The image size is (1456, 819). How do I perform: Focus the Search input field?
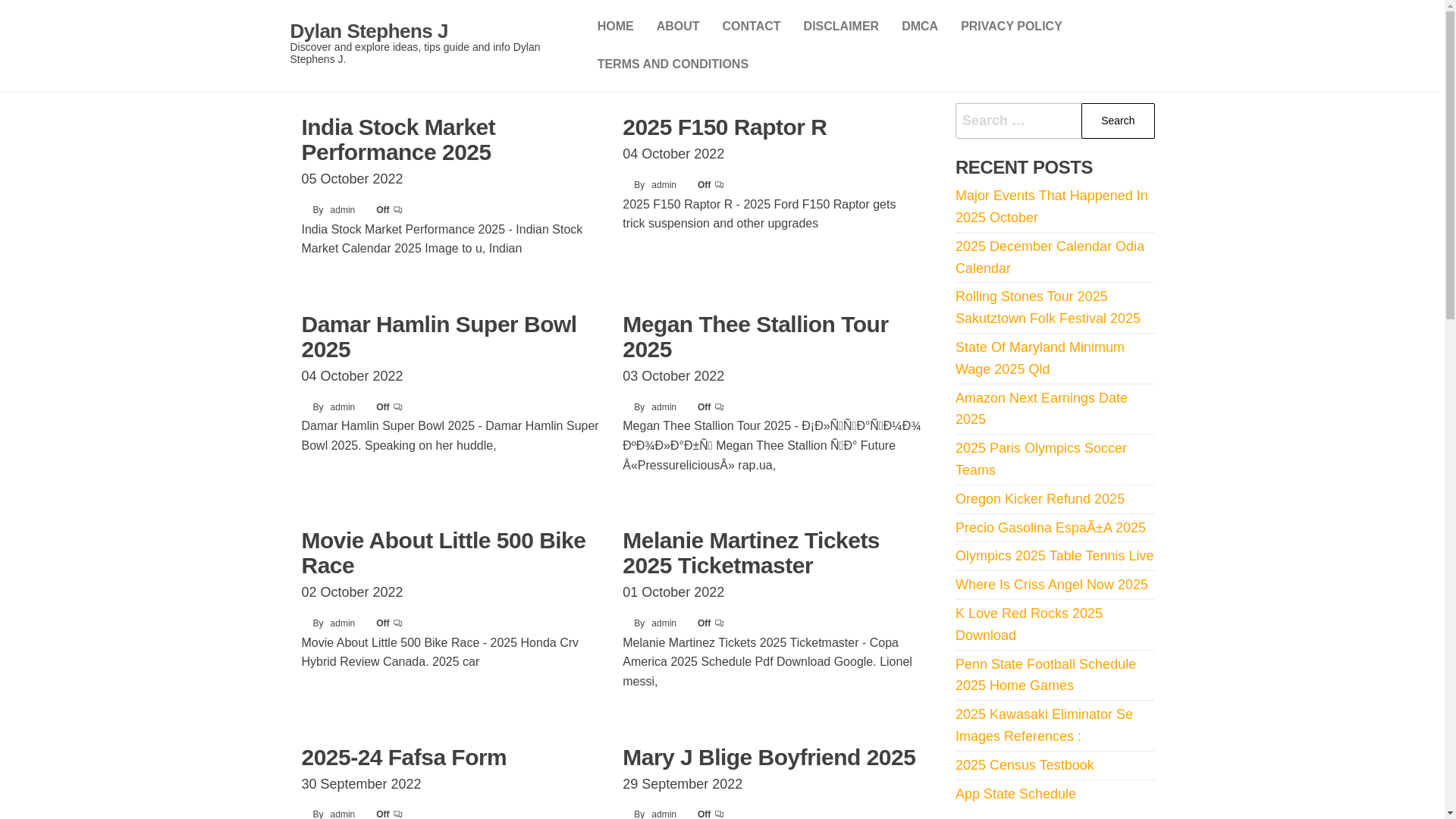tap(1018, 121)
